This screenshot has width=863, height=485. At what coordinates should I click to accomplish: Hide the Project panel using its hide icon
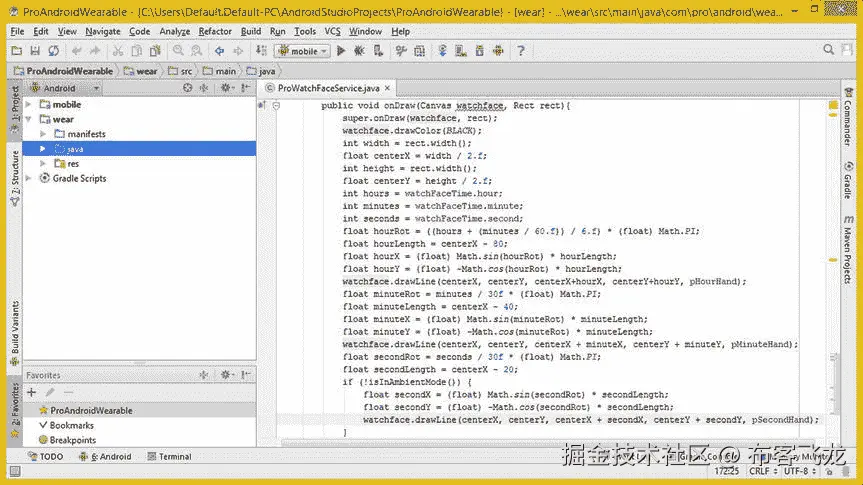245,88
